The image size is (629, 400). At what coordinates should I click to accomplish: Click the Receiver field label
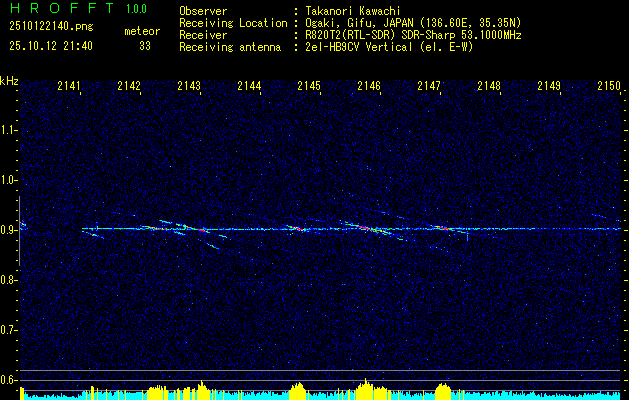203,35
